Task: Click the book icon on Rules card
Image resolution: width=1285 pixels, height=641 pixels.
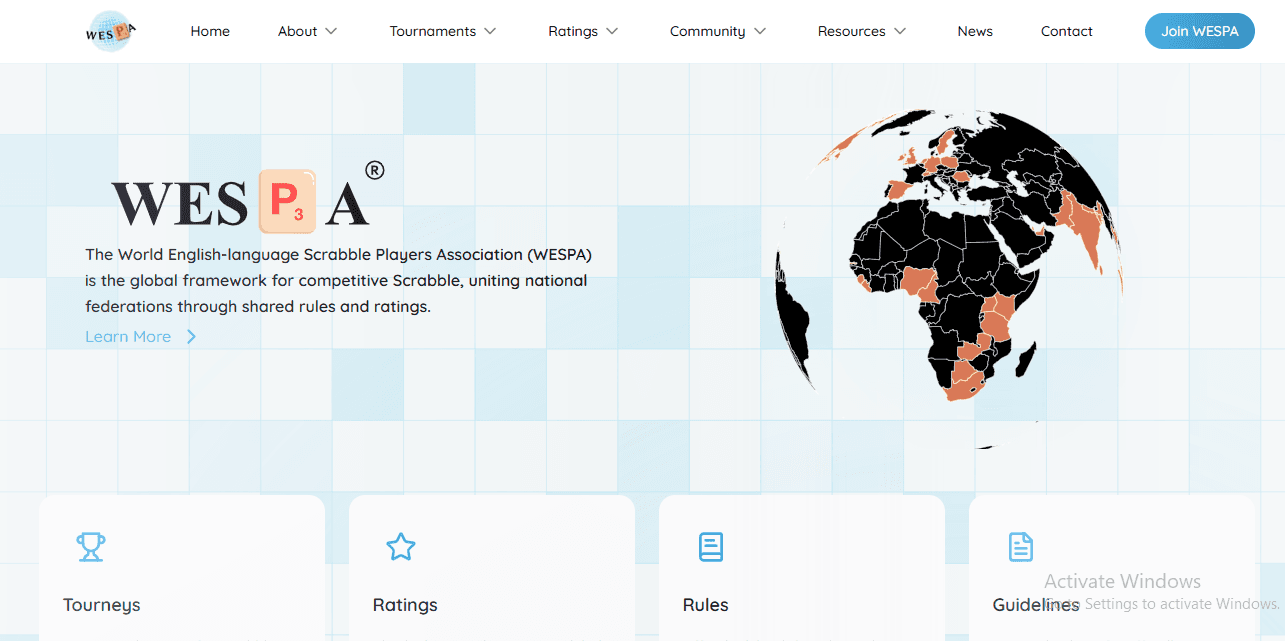Action: pyautogui.click(x=711, y=547)
